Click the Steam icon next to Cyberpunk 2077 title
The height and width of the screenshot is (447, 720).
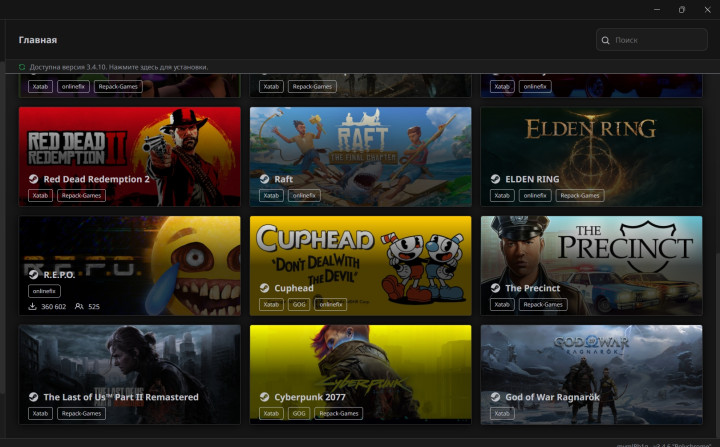264,397
